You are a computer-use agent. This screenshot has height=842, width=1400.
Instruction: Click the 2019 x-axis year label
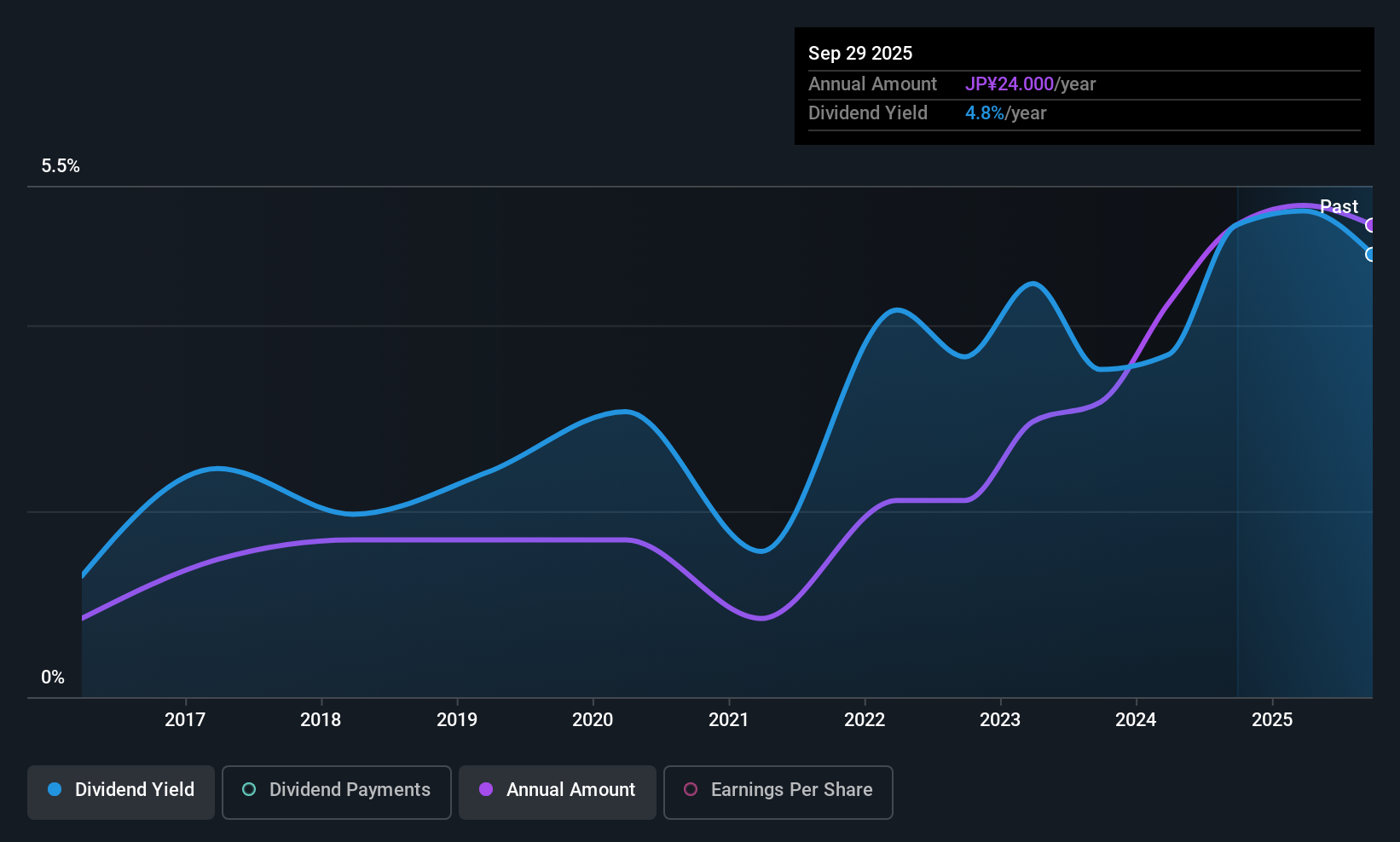point(457,719)
